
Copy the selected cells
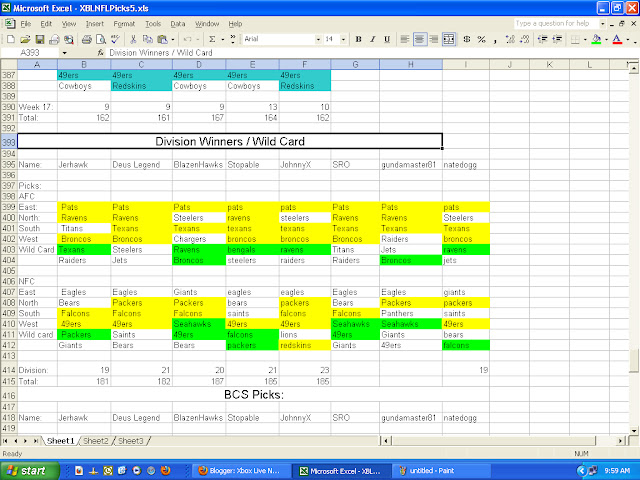point(147,39)
